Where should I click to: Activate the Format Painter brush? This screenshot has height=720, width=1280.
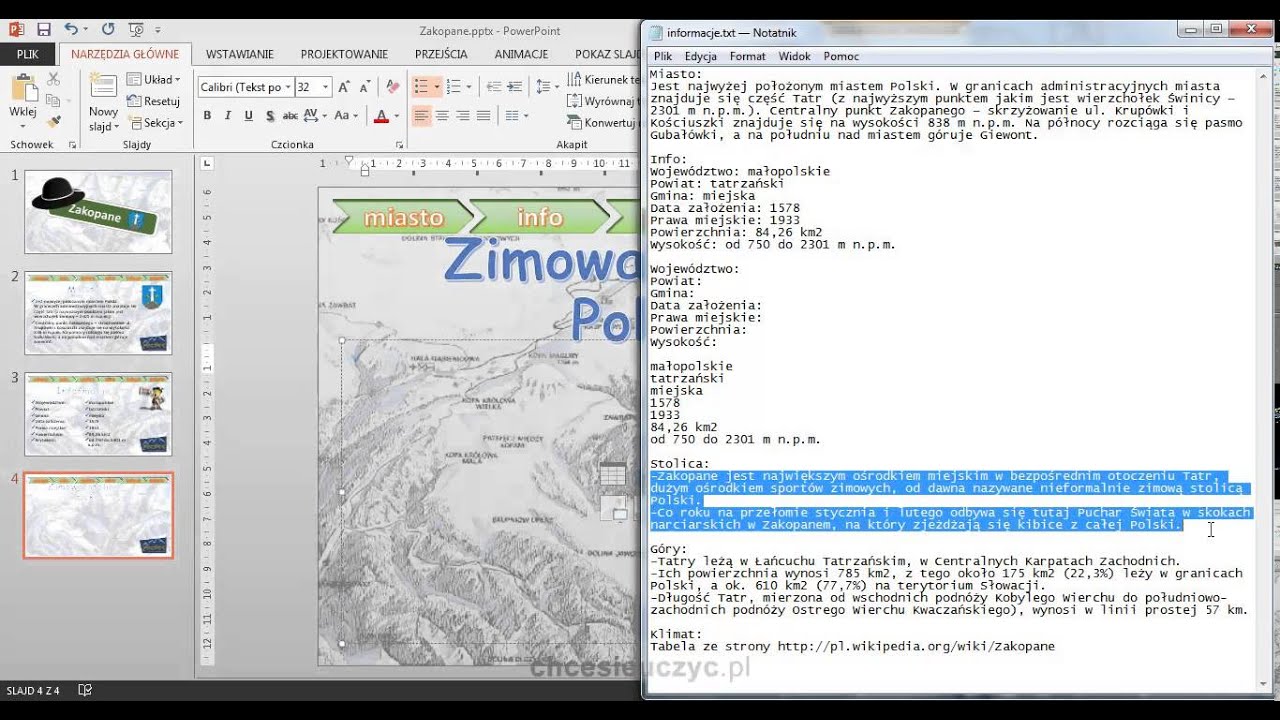[x=54, y=121]
